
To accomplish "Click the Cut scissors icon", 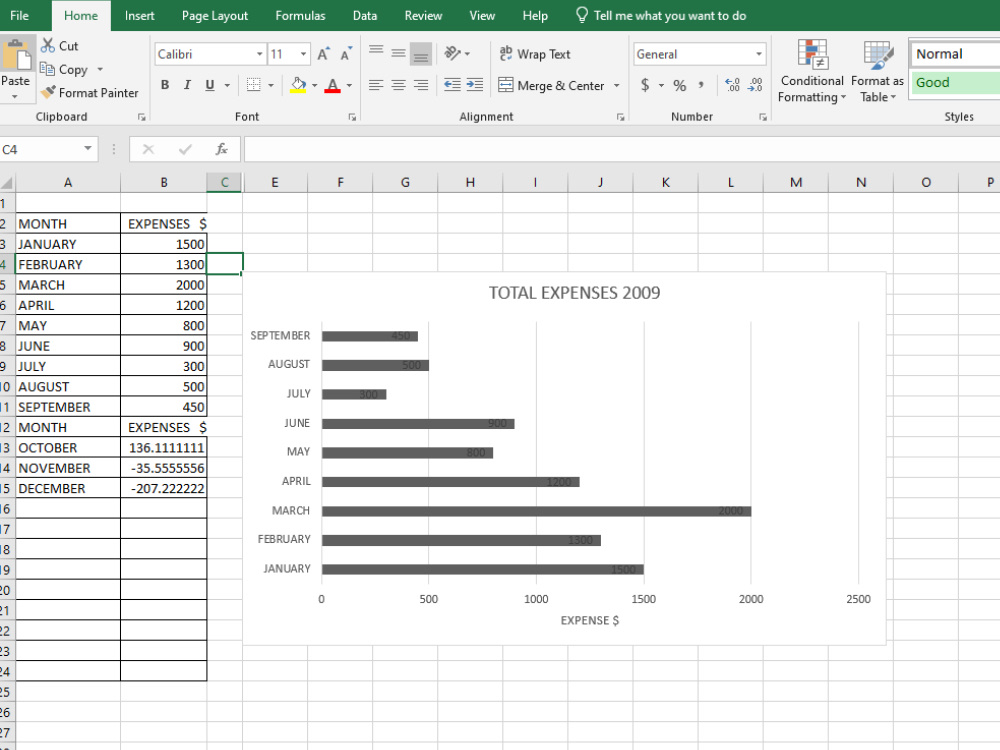I will coord(48,45).
